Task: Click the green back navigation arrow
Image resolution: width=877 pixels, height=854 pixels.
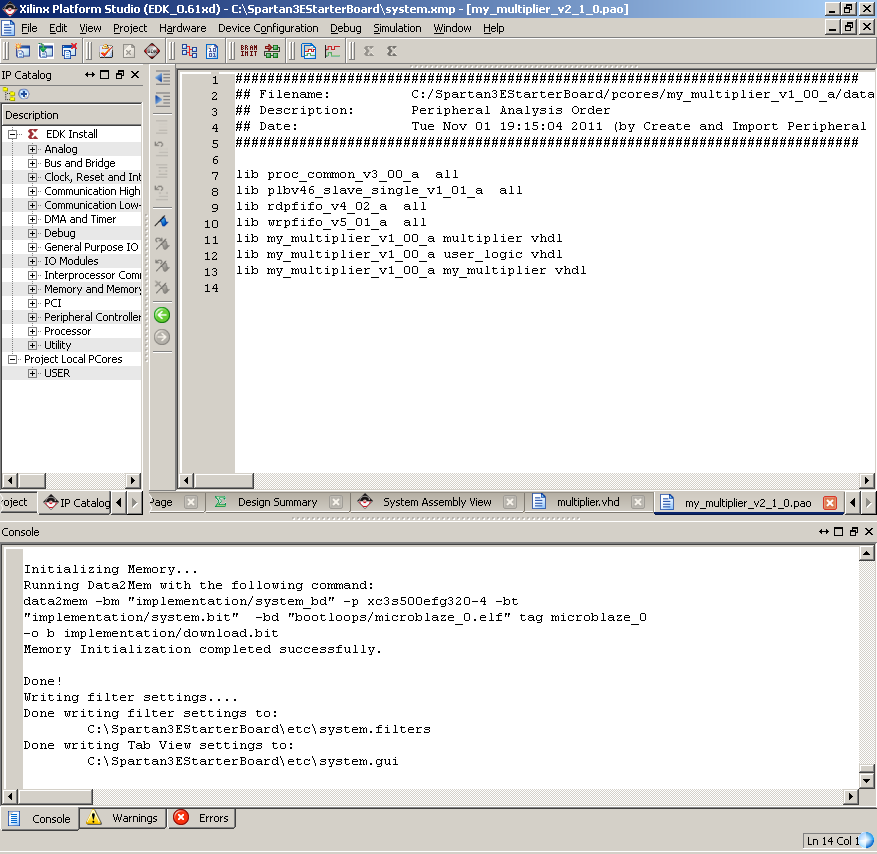Action: click(162, 315)
